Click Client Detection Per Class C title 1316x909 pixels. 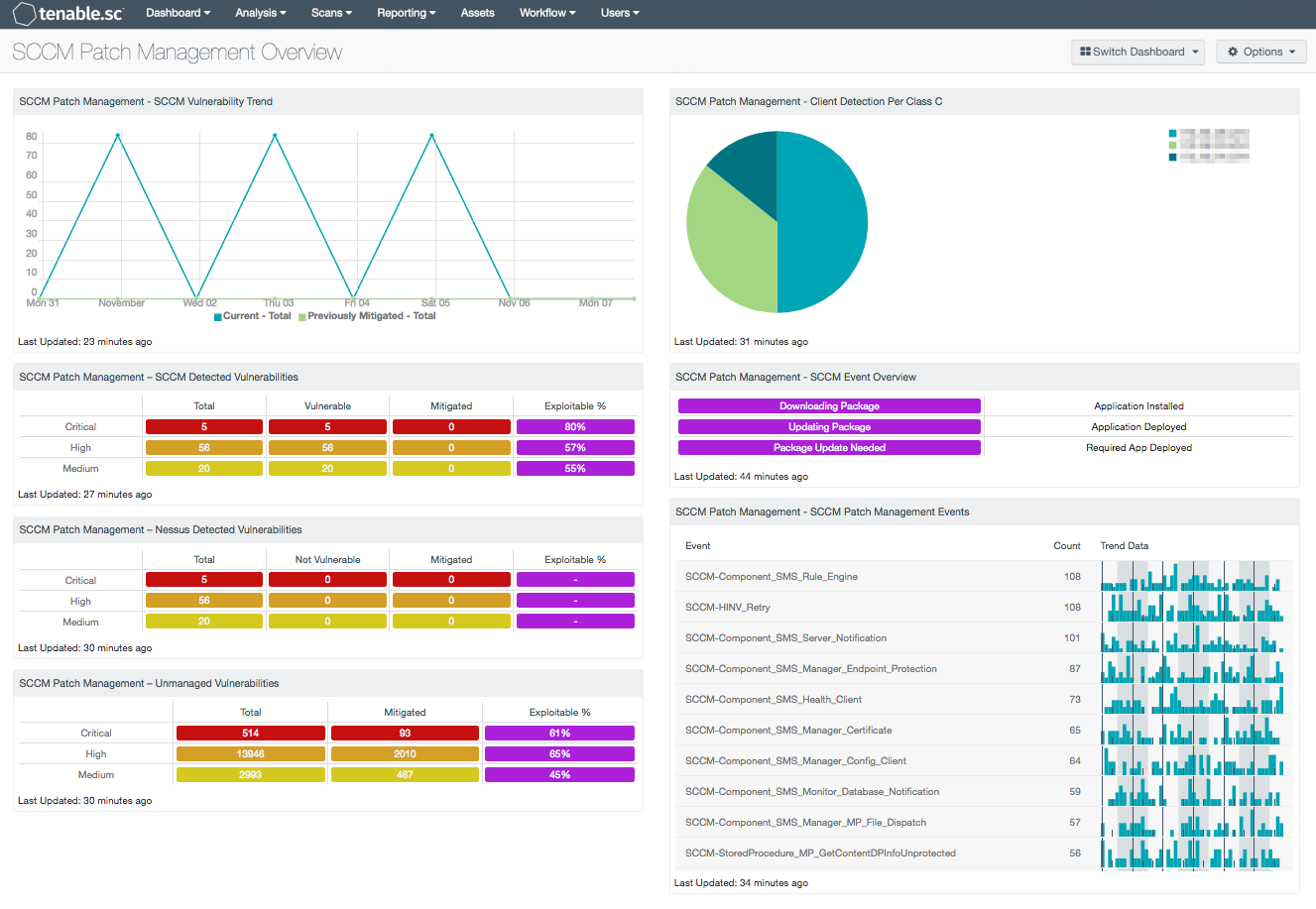point(809,101)
